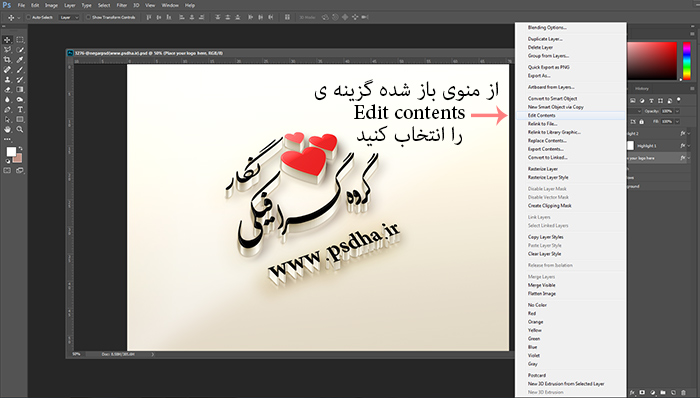
Task: Expand effects of Place your logo here layer
Action: pos(689,158)
